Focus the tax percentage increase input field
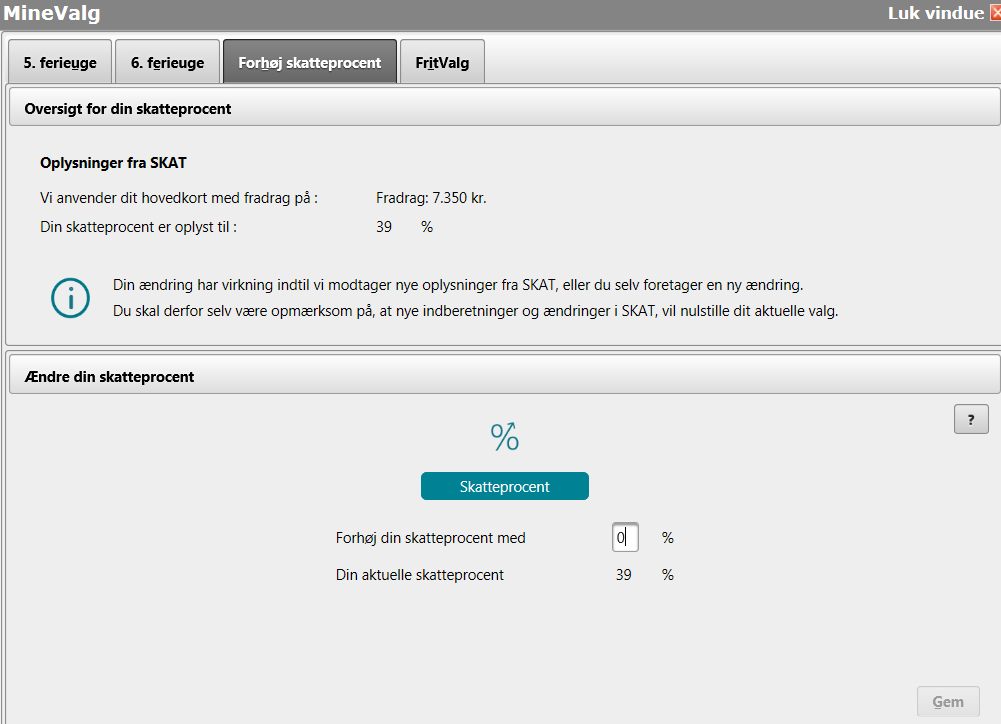Viewport: 1001px width, 724px height. [625, 538]
